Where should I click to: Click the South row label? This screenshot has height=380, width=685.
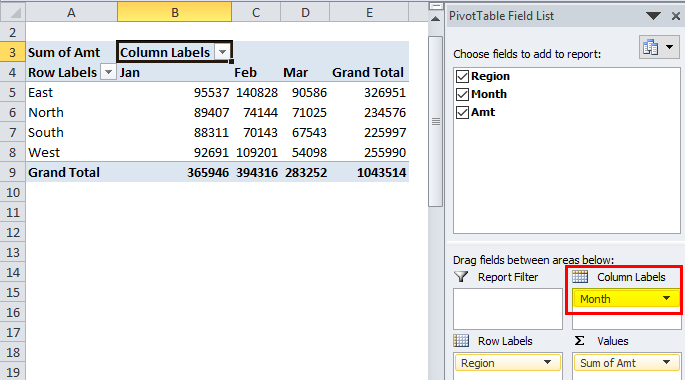[71, 133]
